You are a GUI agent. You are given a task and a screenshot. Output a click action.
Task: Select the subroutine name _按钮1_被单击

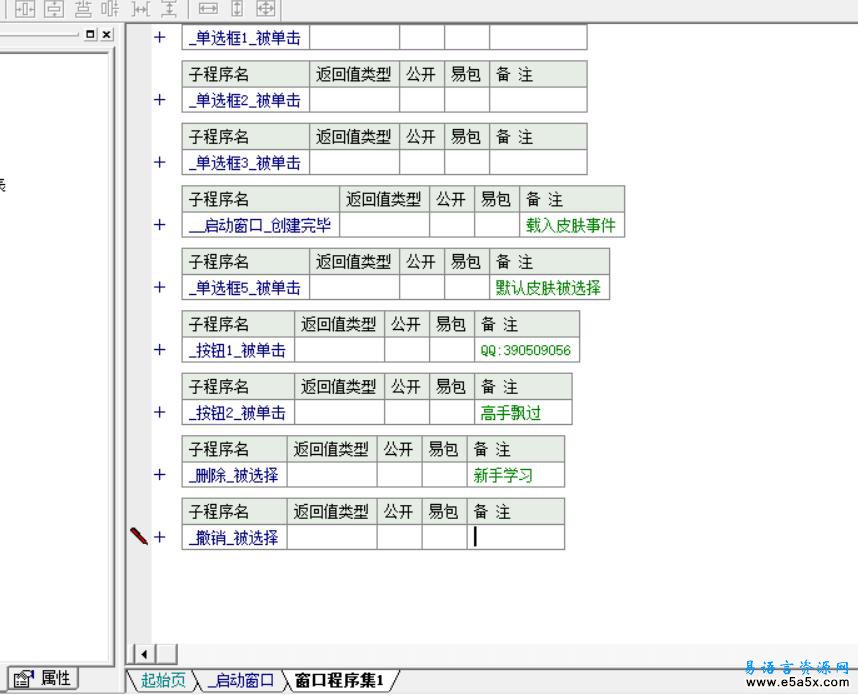237,350
